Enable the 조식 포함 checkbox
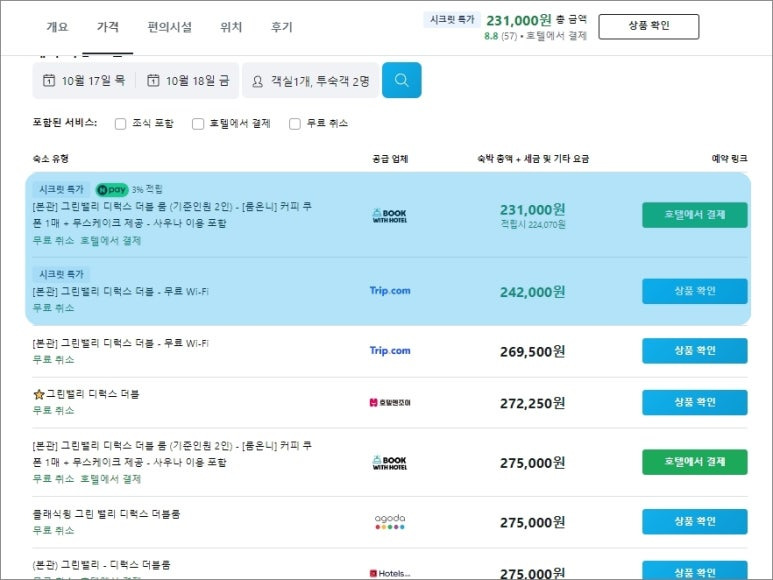Screen dimensions: 773x580 point(120,124)
